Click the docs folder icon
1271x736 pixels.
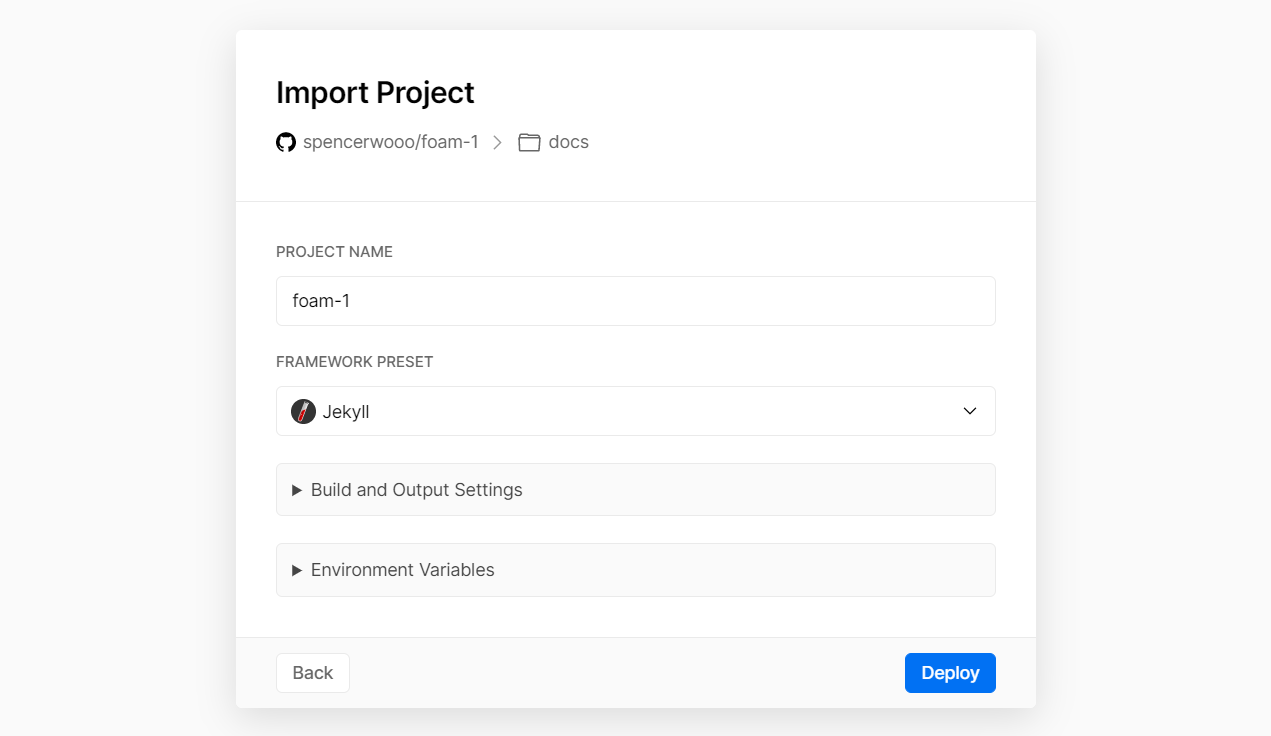pyautogui.click(x=529, y=142)
